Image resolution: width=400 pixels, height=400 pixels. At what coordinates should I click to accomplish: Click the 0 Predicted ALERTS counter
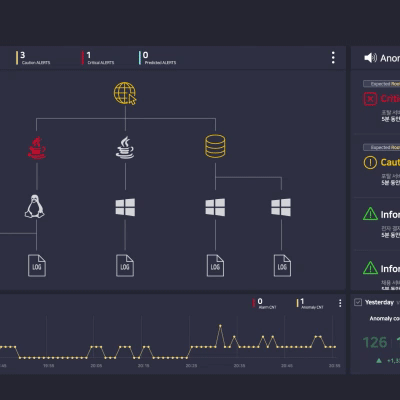point(157,58)
